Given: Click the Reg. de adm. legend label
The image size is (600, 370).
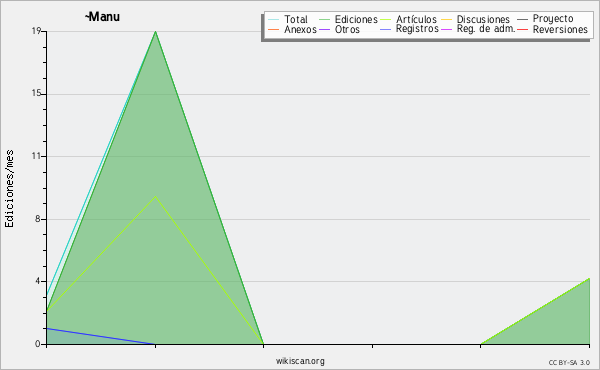Looking at the screenshot, I should pyautogui.click(x=486, y=29).
